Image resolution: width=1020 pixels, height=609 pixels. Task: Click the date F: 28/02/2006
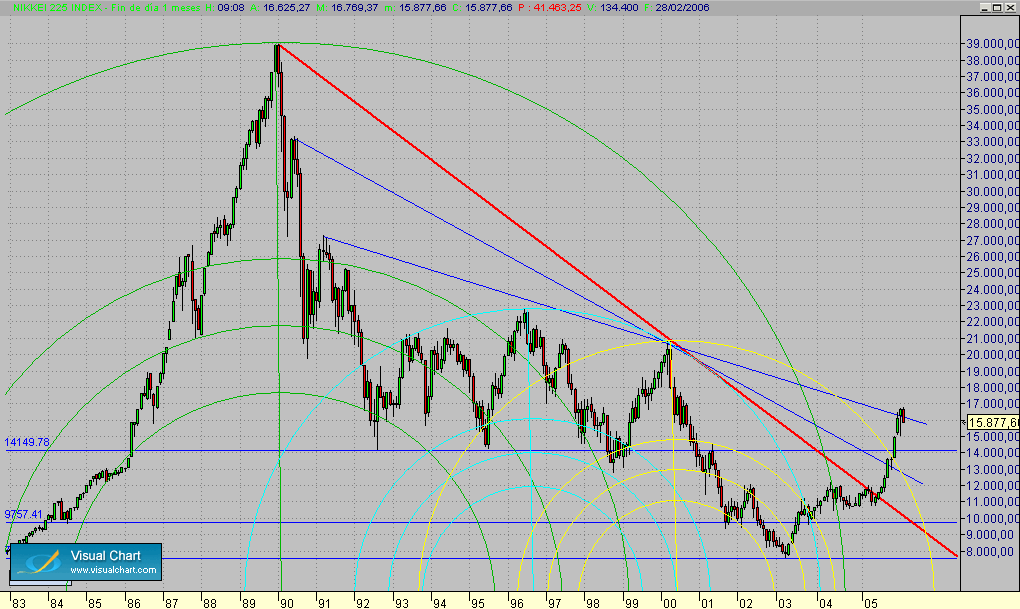tap(677, 8)
